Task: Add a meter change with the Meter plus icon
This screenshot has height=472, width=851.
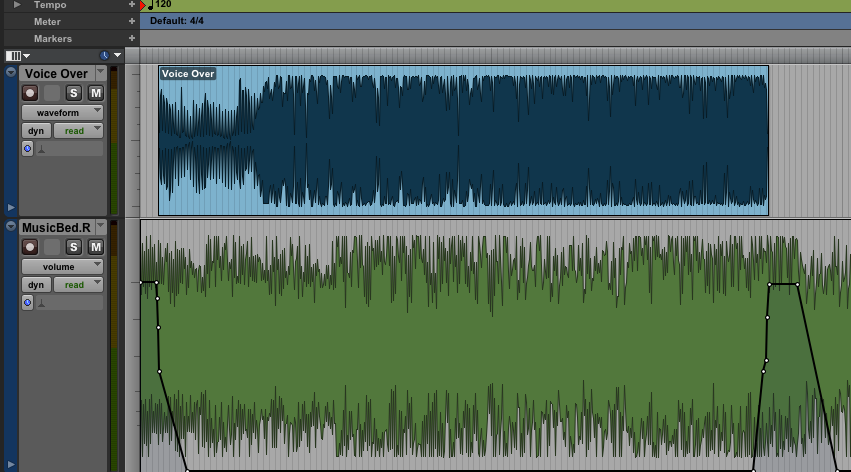Action: 132,21
